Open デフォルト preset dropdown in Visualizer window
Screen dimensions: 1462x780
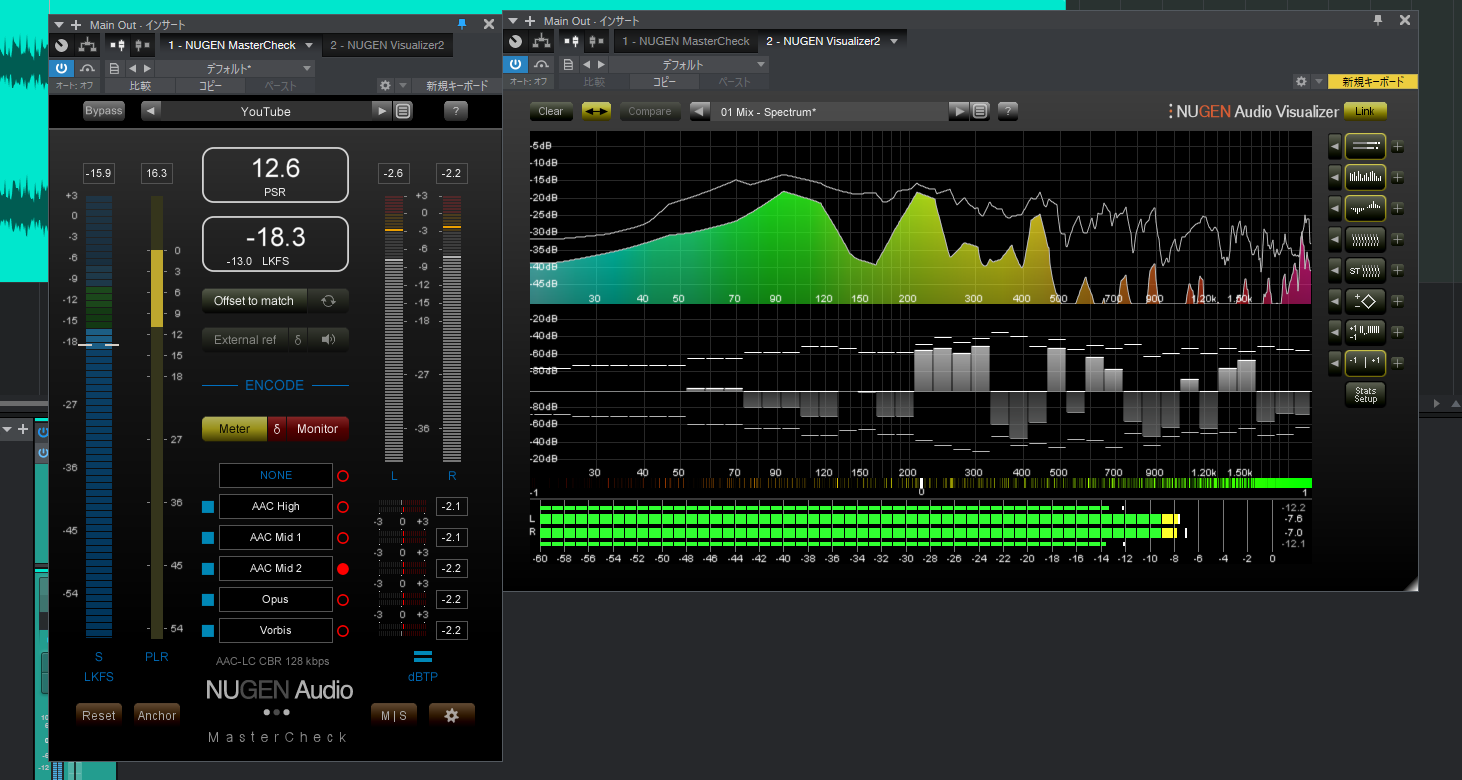690,64
